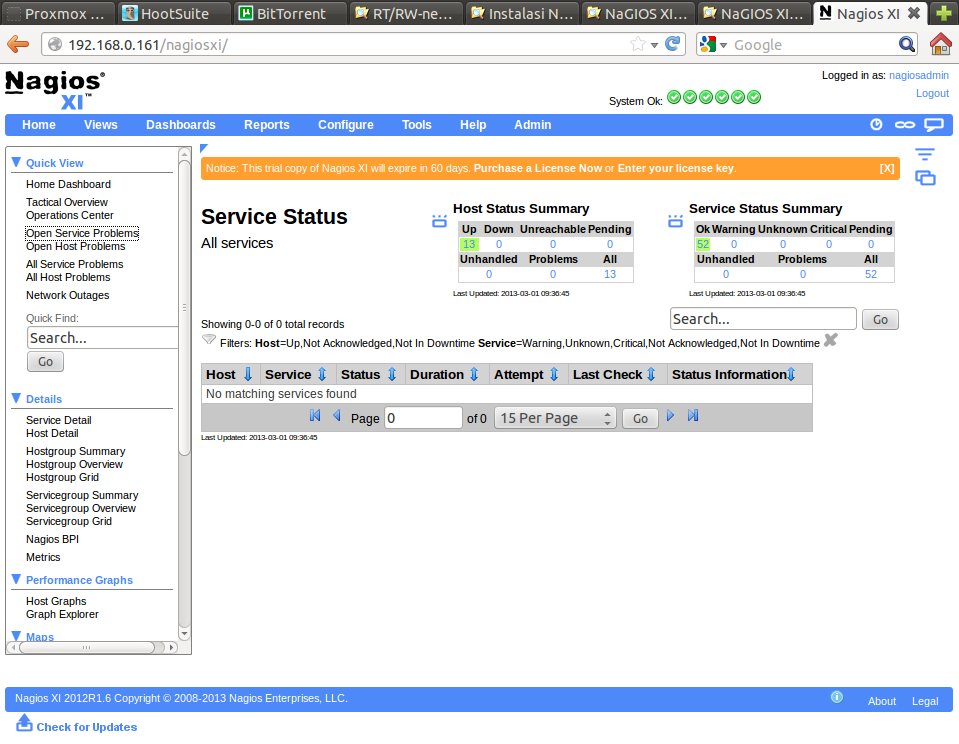Open the Reports menu

(x=266, y=125)
